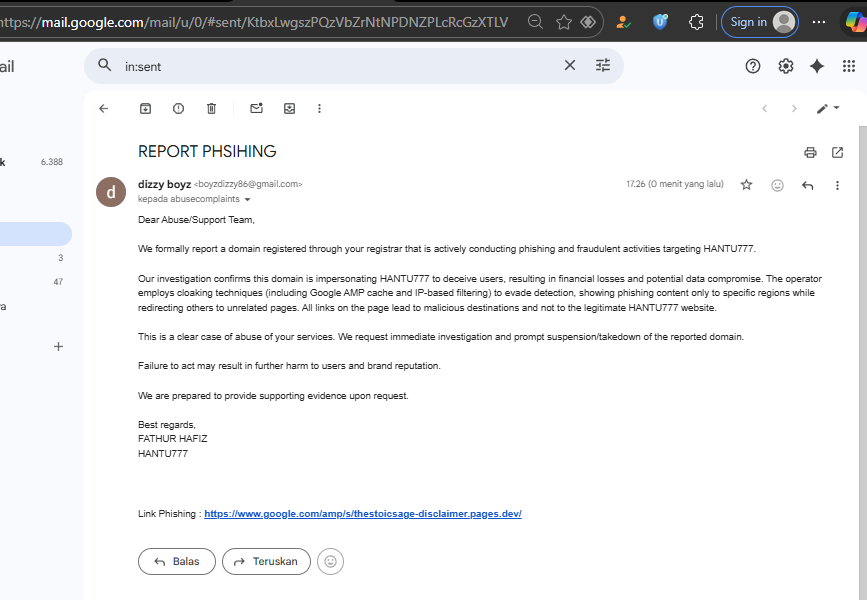
Task: Open the sidebar folder showing 47
Action: [x=35, y=282]
